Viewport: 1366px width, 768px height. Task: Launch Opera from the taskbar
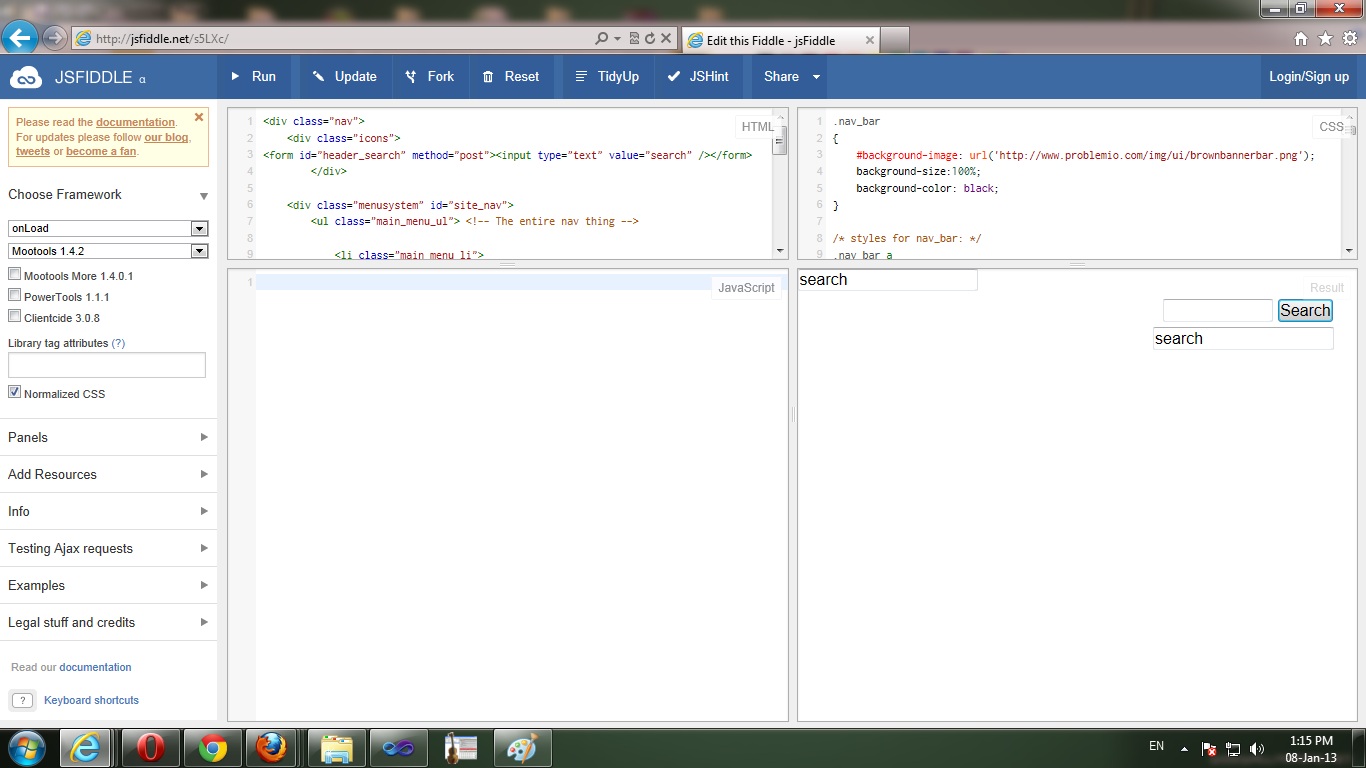coord(150,748)
